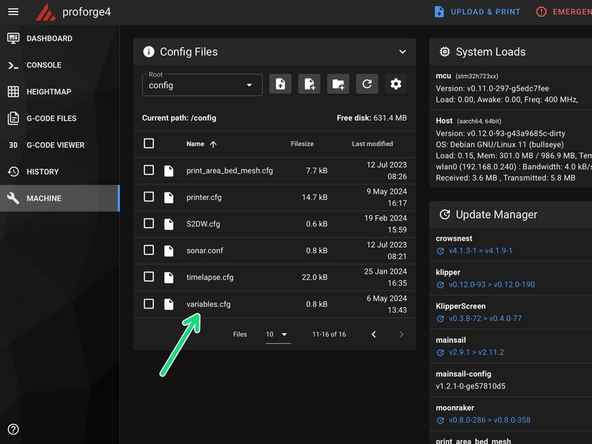The image size is (592, 444).
Task: Select Machine in the sidebar
Action: pyautogui.click(x=60, y=198)
